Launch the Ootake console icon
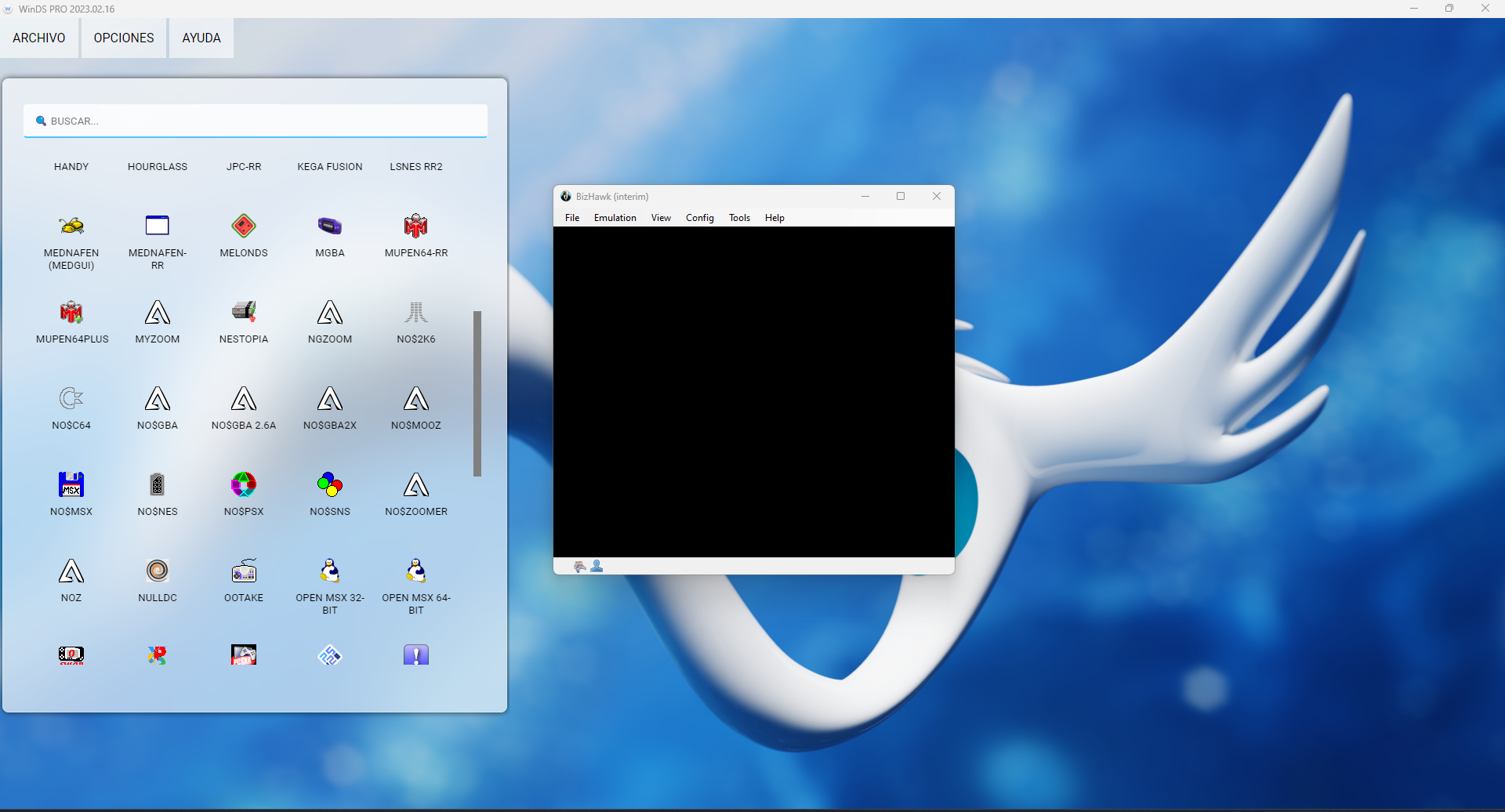 [x=244, y=571]
